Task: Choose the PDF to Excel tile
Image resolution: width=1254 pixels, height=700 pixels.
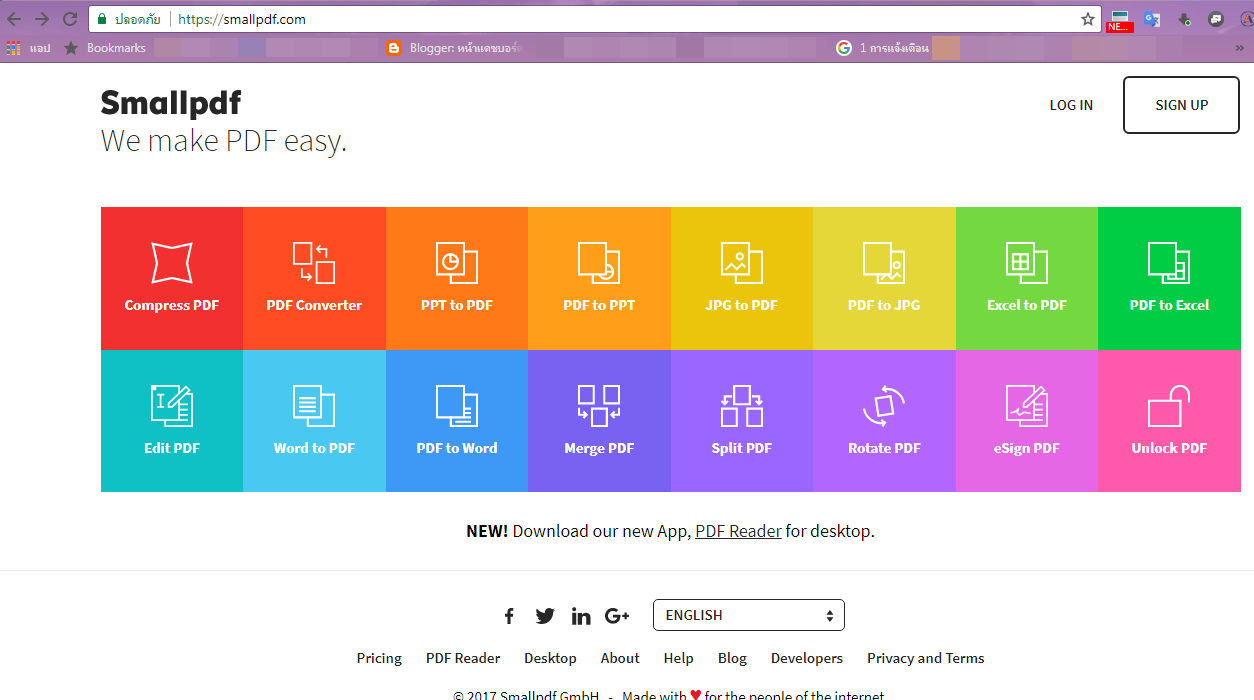Action: 1169,278
